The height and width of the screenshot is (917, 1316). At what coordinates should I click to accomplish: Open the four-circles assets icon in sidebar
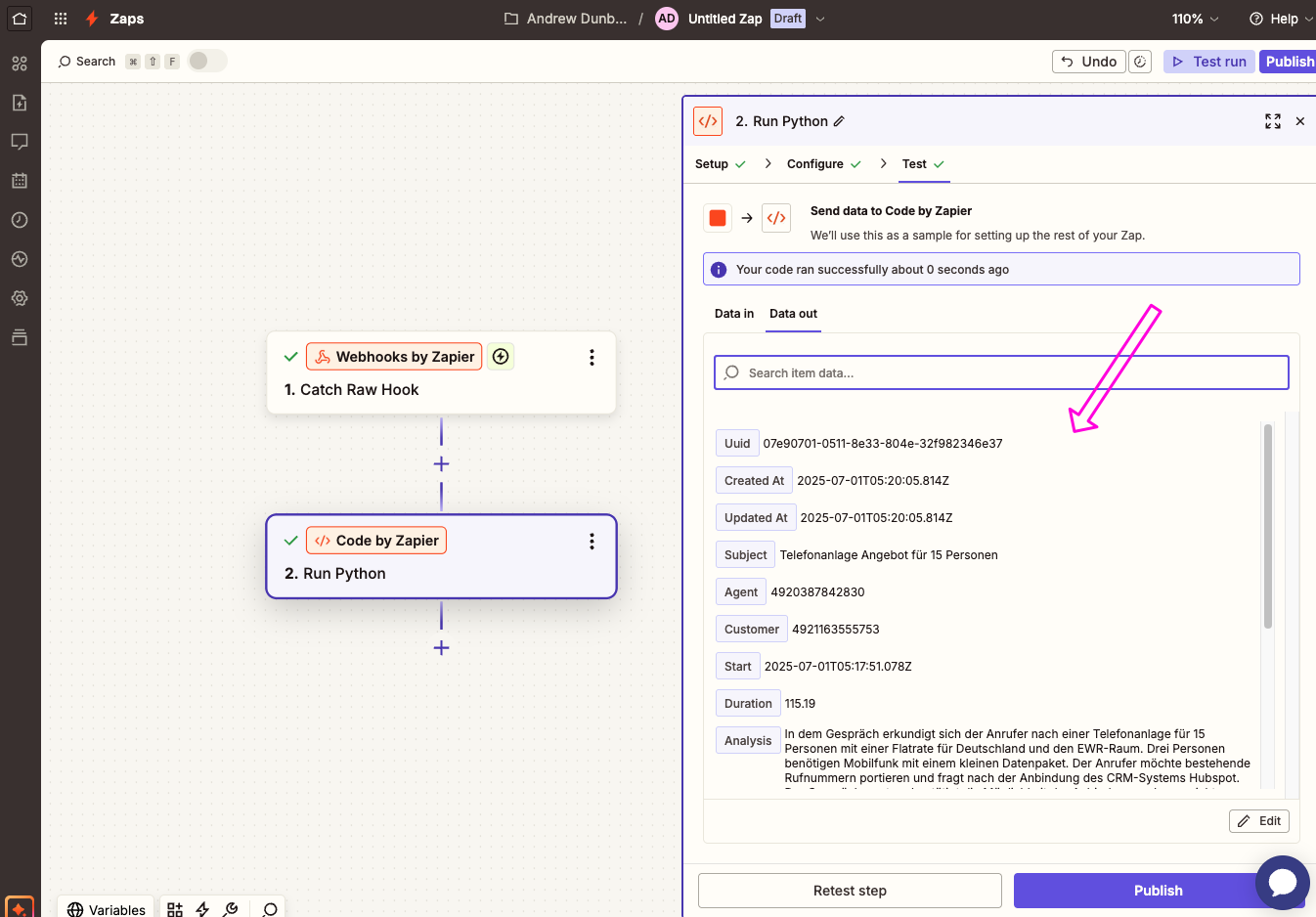pyautogui.click(x=20, y=64)
